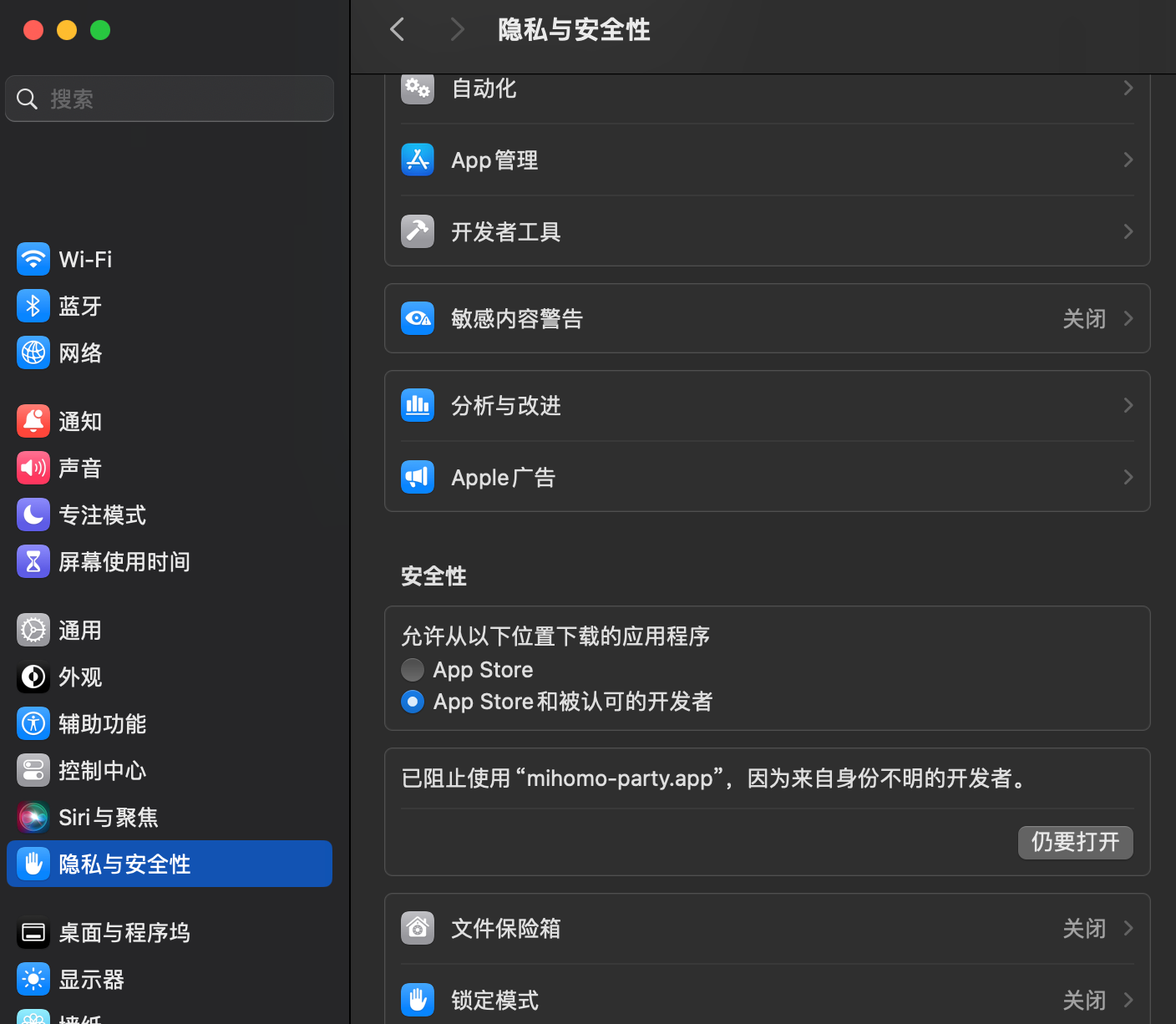The width and height of the screenshot is (1176, 1024).
Task: Open the Bluetooth (蓝牙) sidebar icon
Action: [33, 306]
